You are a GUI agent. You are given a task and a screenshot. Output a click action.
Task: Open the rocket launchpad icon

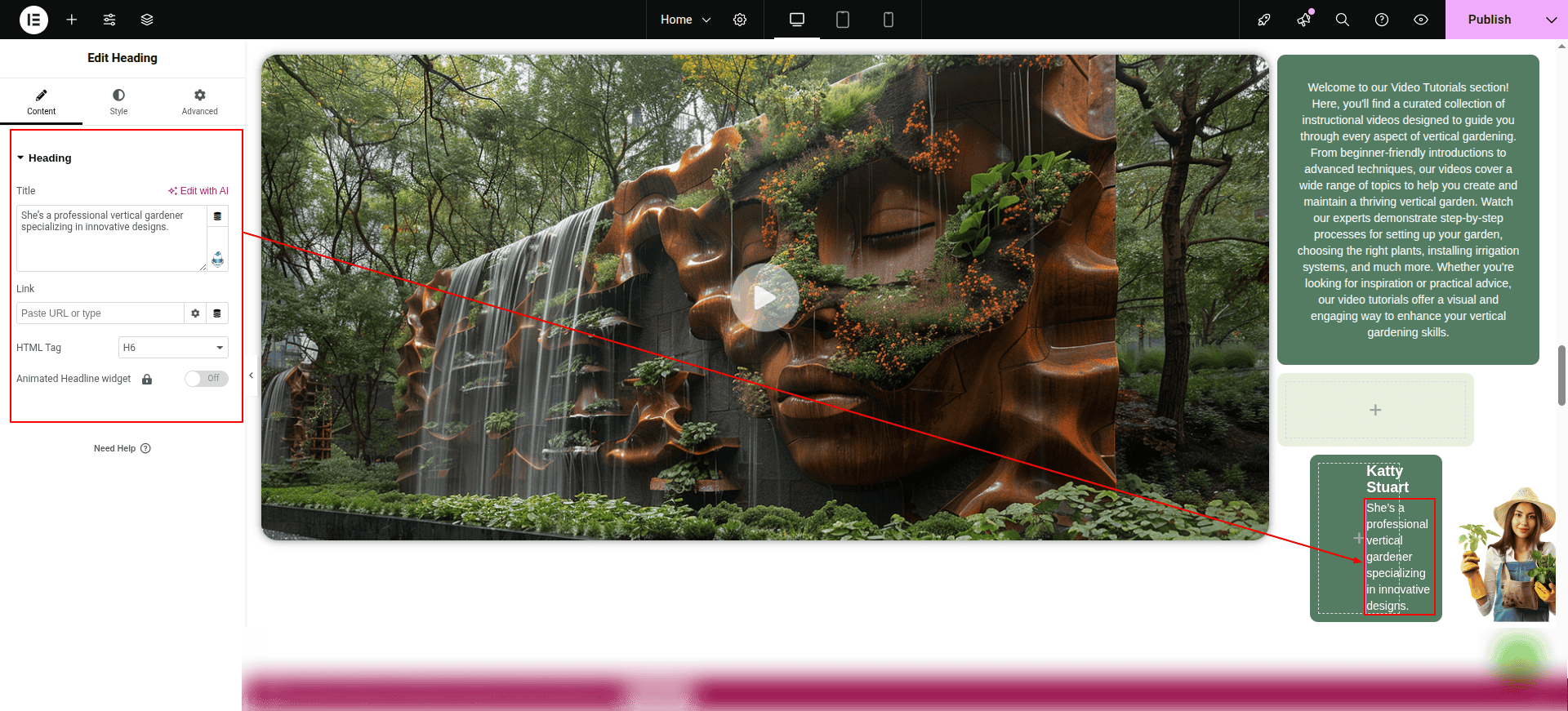[x=1264, y=20]
